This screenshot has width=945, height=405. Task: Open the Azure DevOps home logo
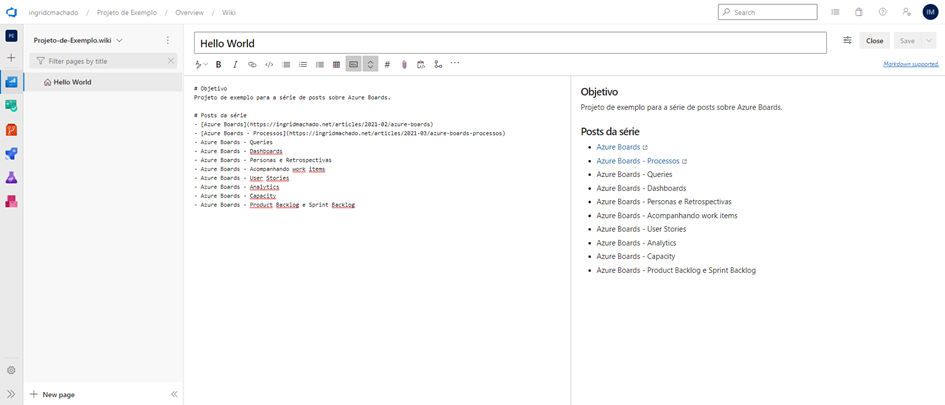click(x=11, y=12)
